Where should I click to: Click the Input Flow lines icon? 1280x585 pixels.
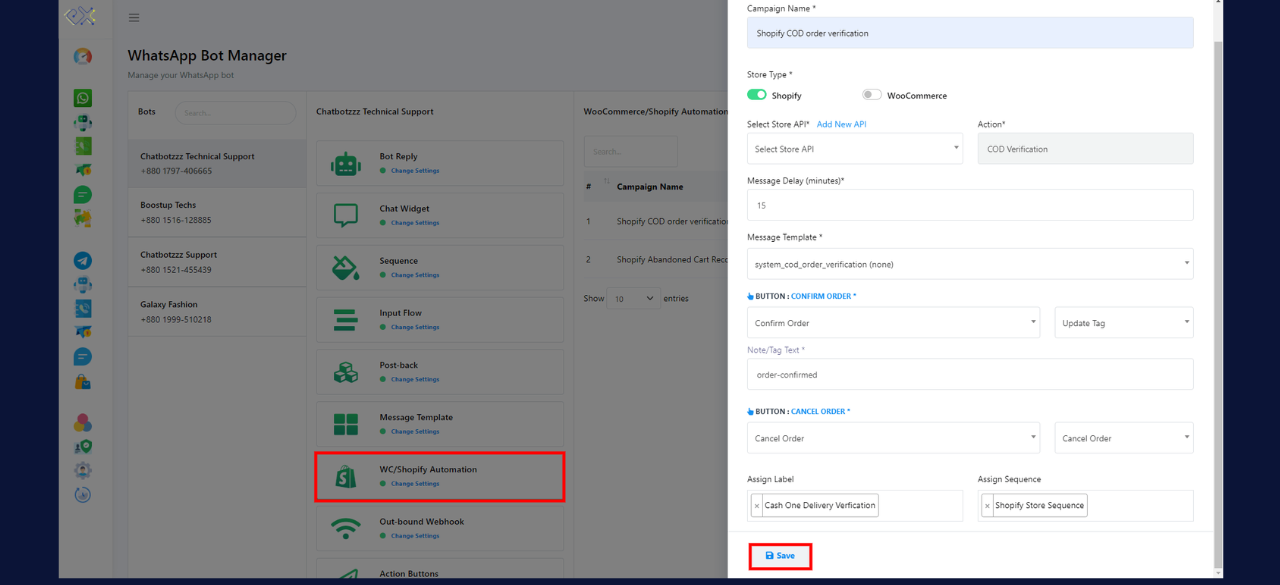tap(346, 320)
